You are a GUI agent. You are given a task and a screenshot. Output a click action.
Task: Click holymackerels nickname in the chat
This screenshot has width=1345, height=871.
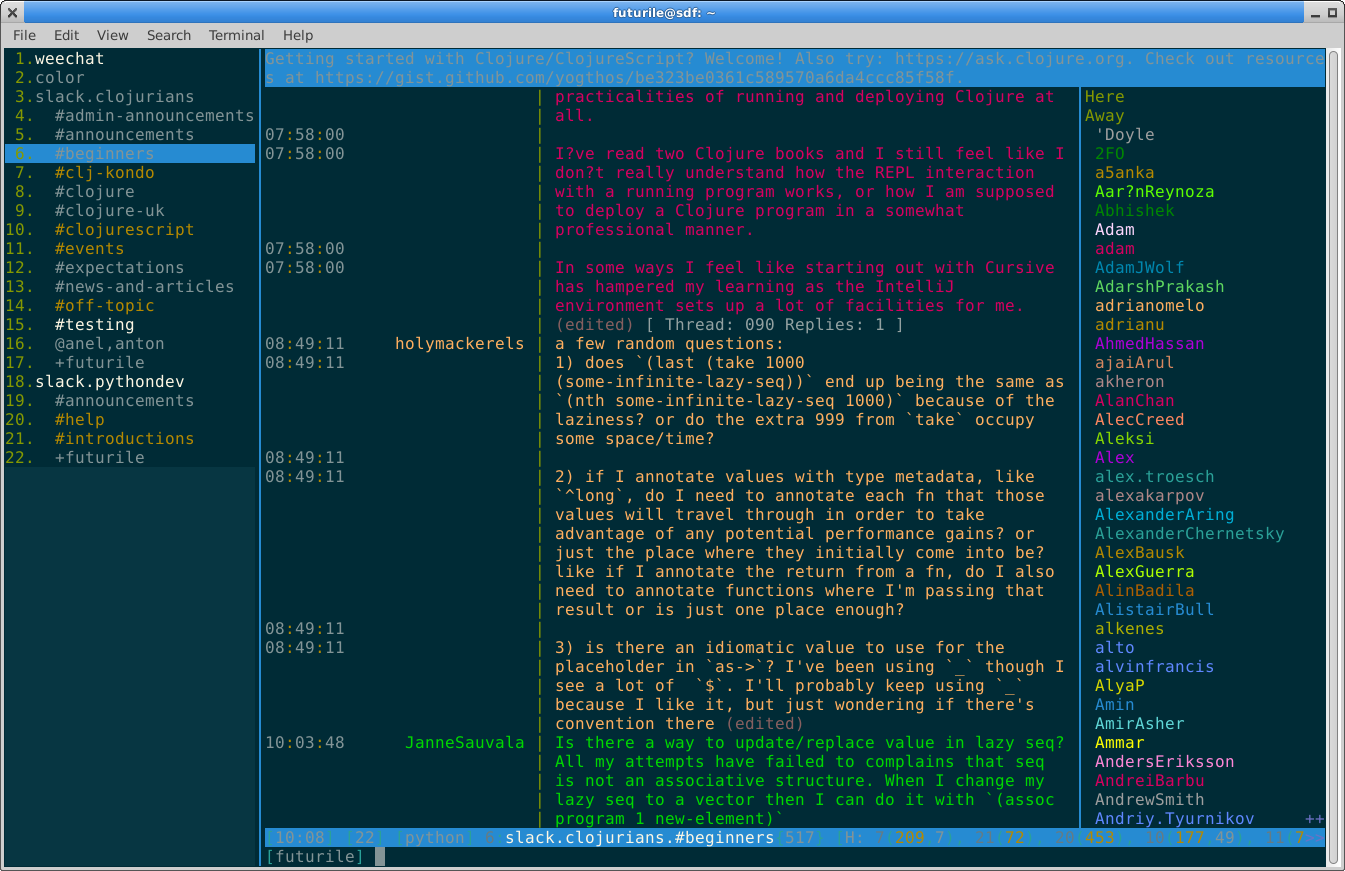coord(459,344)
